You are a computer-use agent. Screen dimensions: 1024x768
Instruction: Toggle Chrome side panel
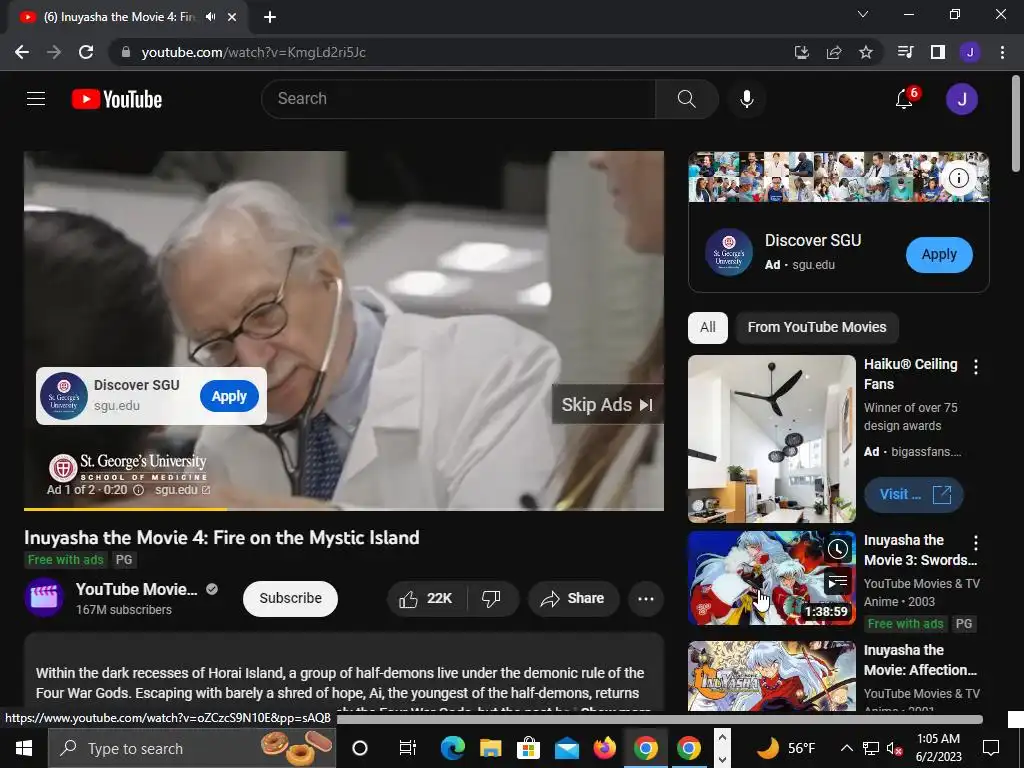(938, 52)
